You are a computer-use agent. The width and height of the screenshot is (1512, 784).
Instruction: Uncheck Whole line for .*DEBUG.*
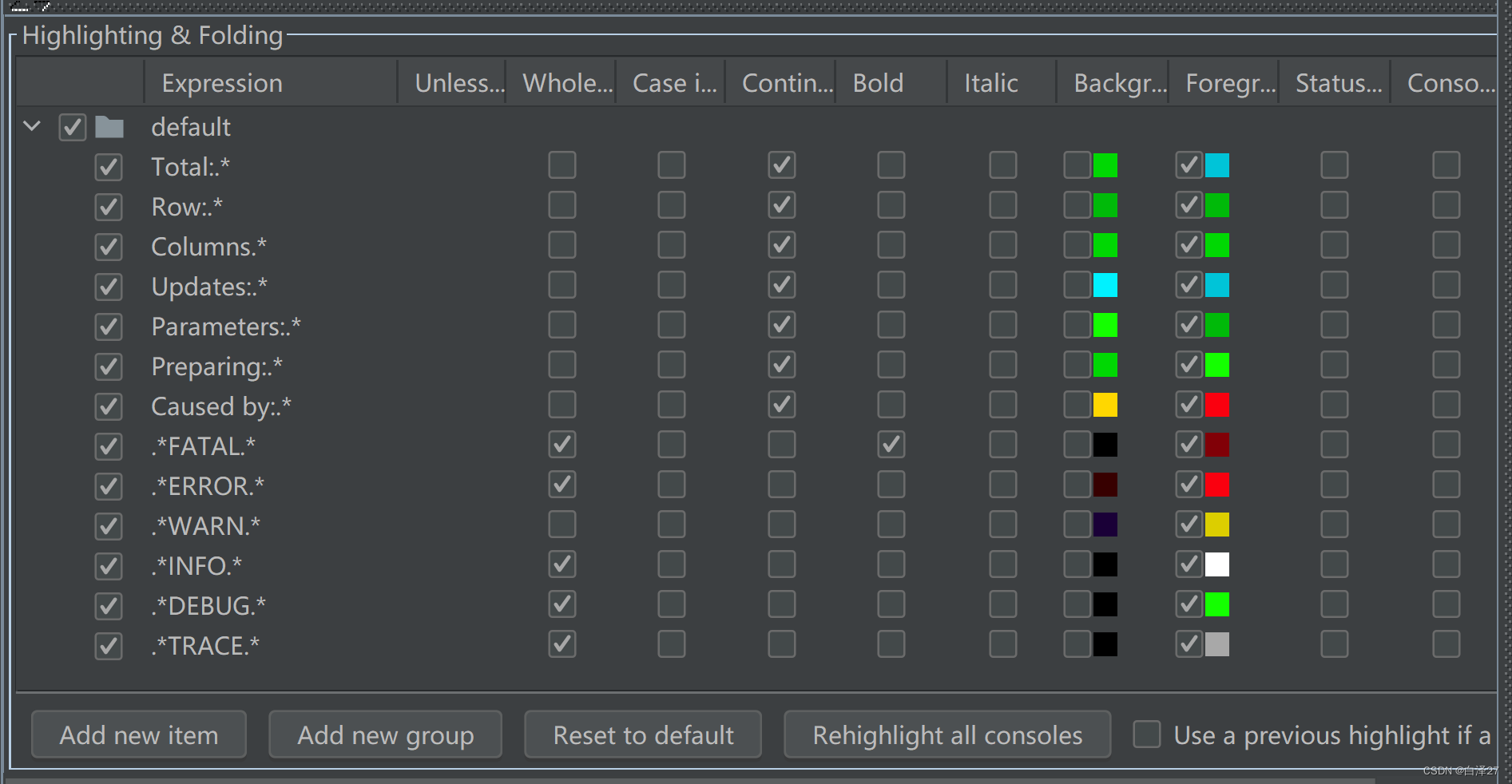562,604
